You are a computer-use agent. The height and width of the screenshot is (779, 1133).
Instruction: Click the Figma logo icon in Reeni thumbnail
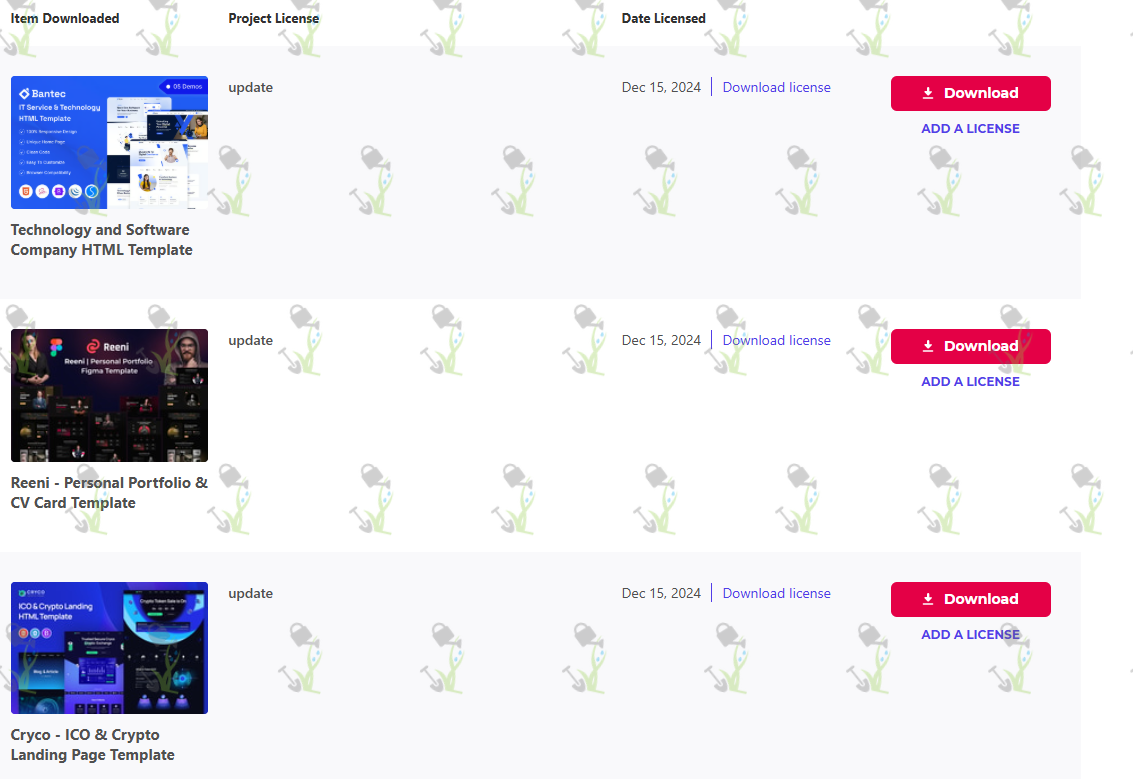pyautogui.click(x=56, y=348)
